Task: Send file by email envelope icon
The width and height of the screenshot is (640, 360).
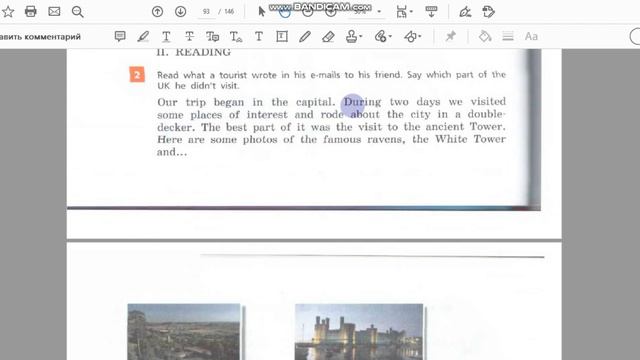Action: 54,11
